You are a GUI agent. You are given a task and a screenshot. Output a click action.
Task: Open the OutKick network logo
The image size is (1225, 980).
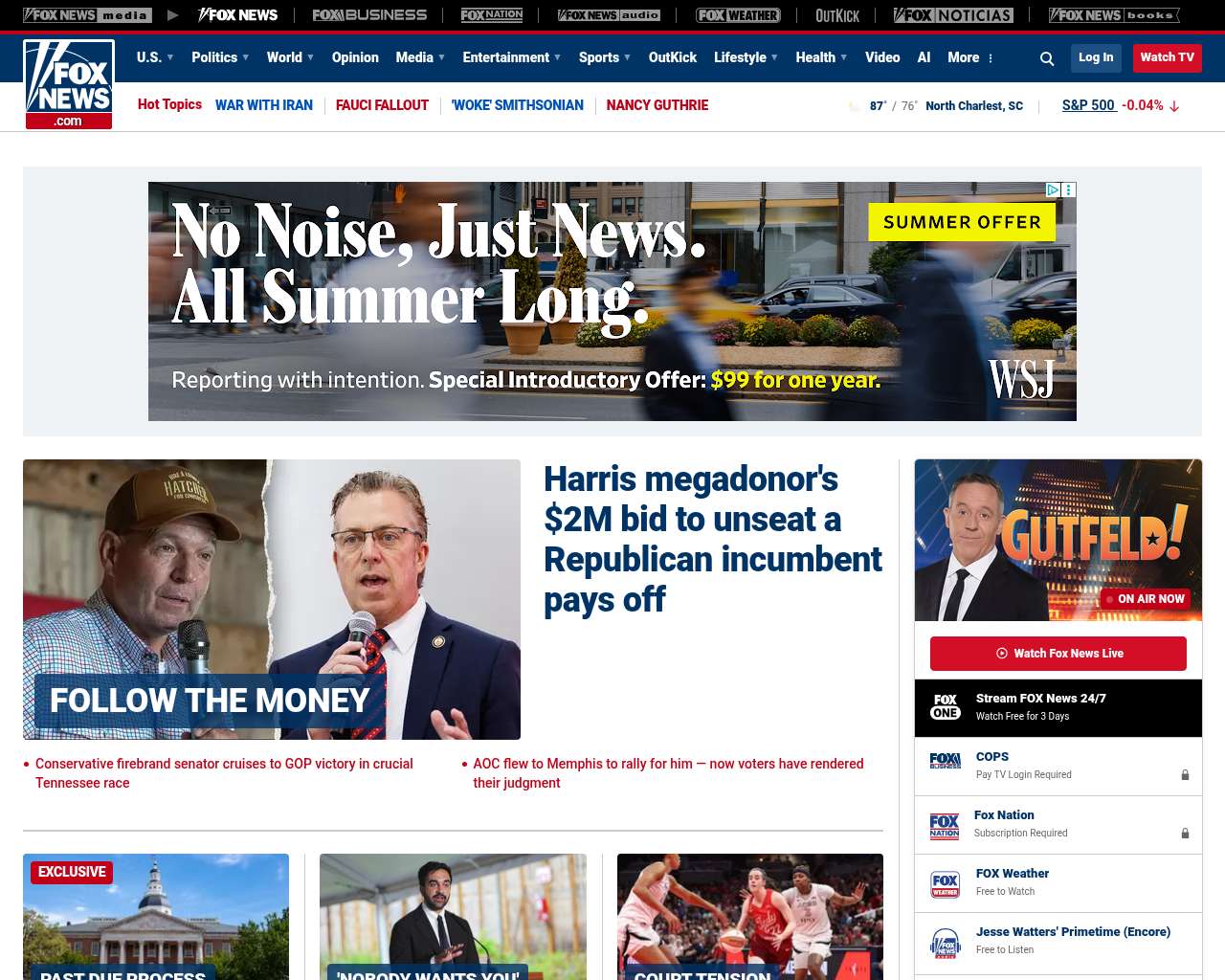[x=837, y=15]
